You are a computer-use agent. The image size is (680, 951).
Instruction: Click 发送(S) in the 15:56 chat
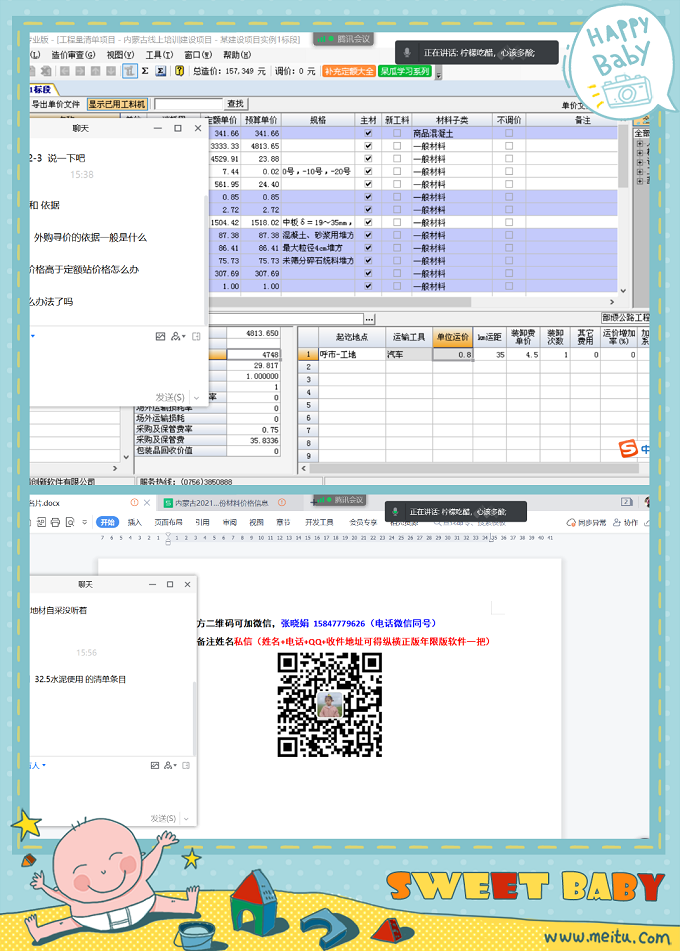(x=163, y=819)
